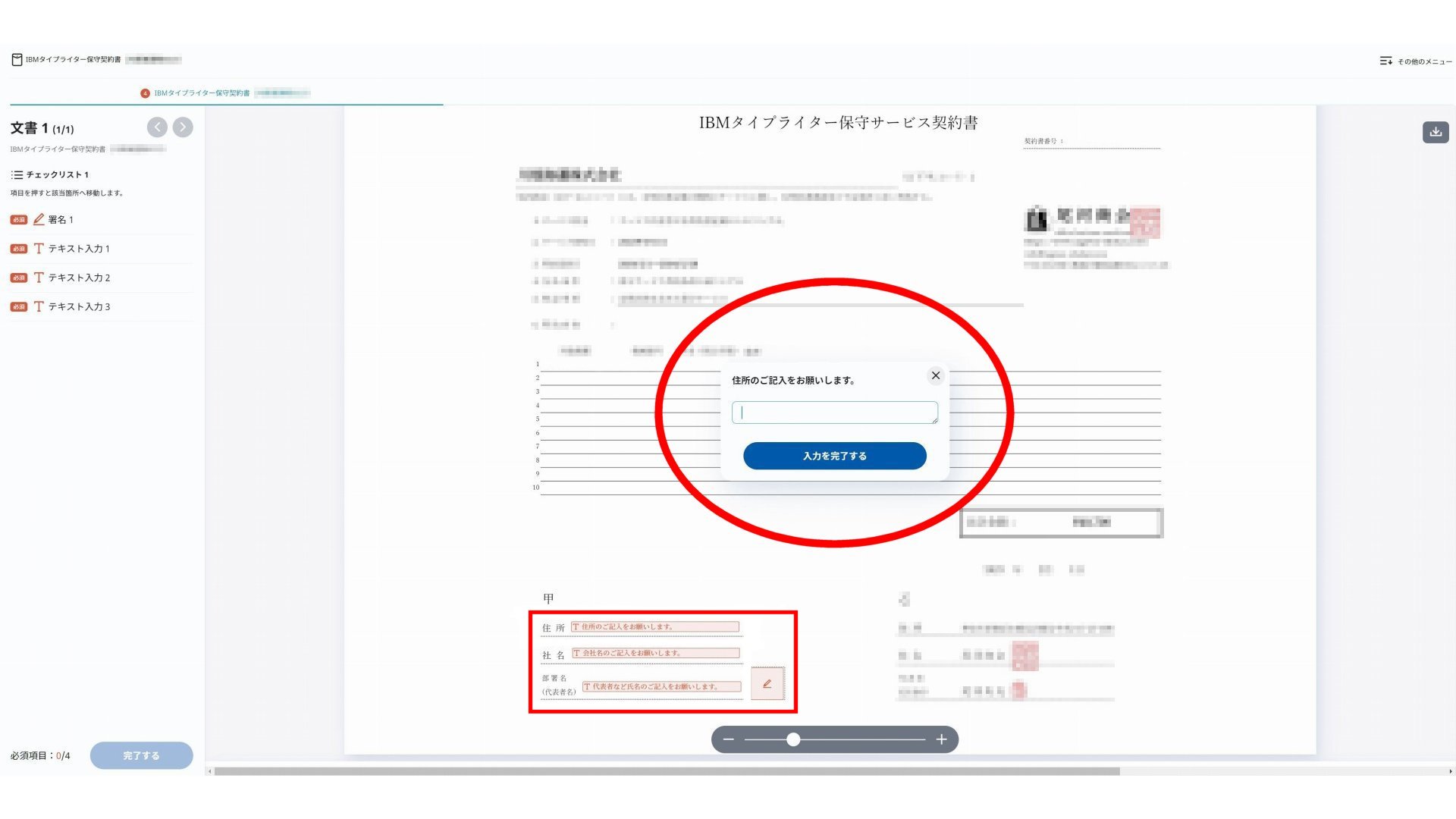Click zoom in plus icon
The width and height of the screenshot is (1456, 819).
[941, 739]
